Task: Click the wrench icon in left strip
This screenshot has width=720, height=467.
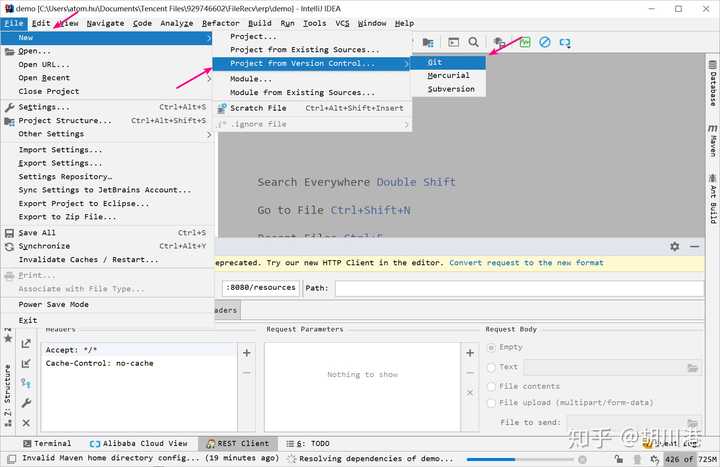Action: [26, 403]
